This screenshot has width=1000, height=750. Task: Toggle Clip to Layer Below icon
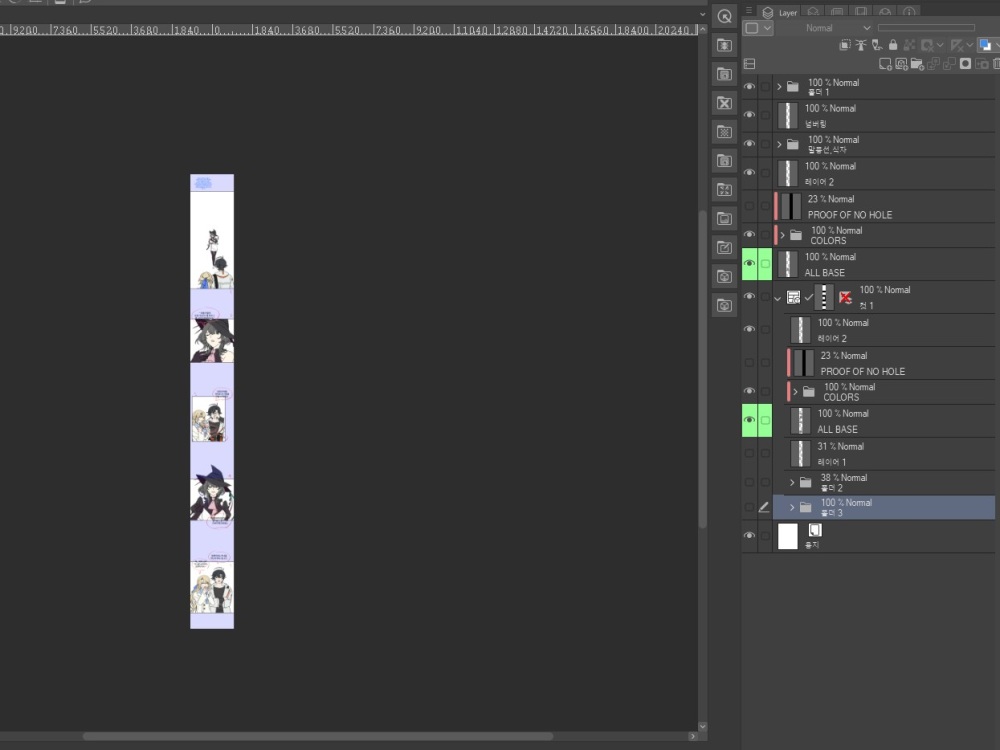[845, 45]
